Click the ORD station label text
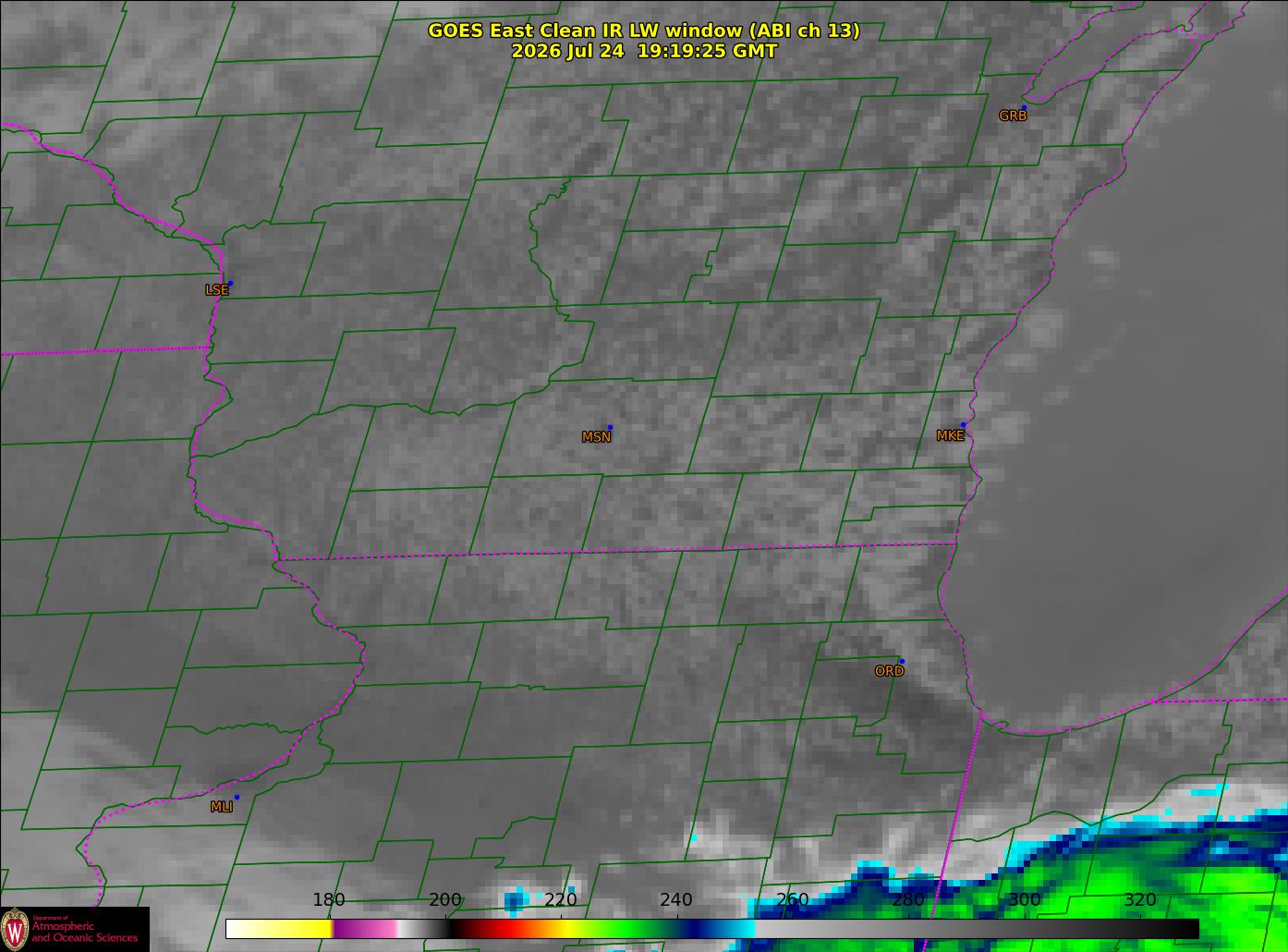1288x952 pixels. pos(889,672)
